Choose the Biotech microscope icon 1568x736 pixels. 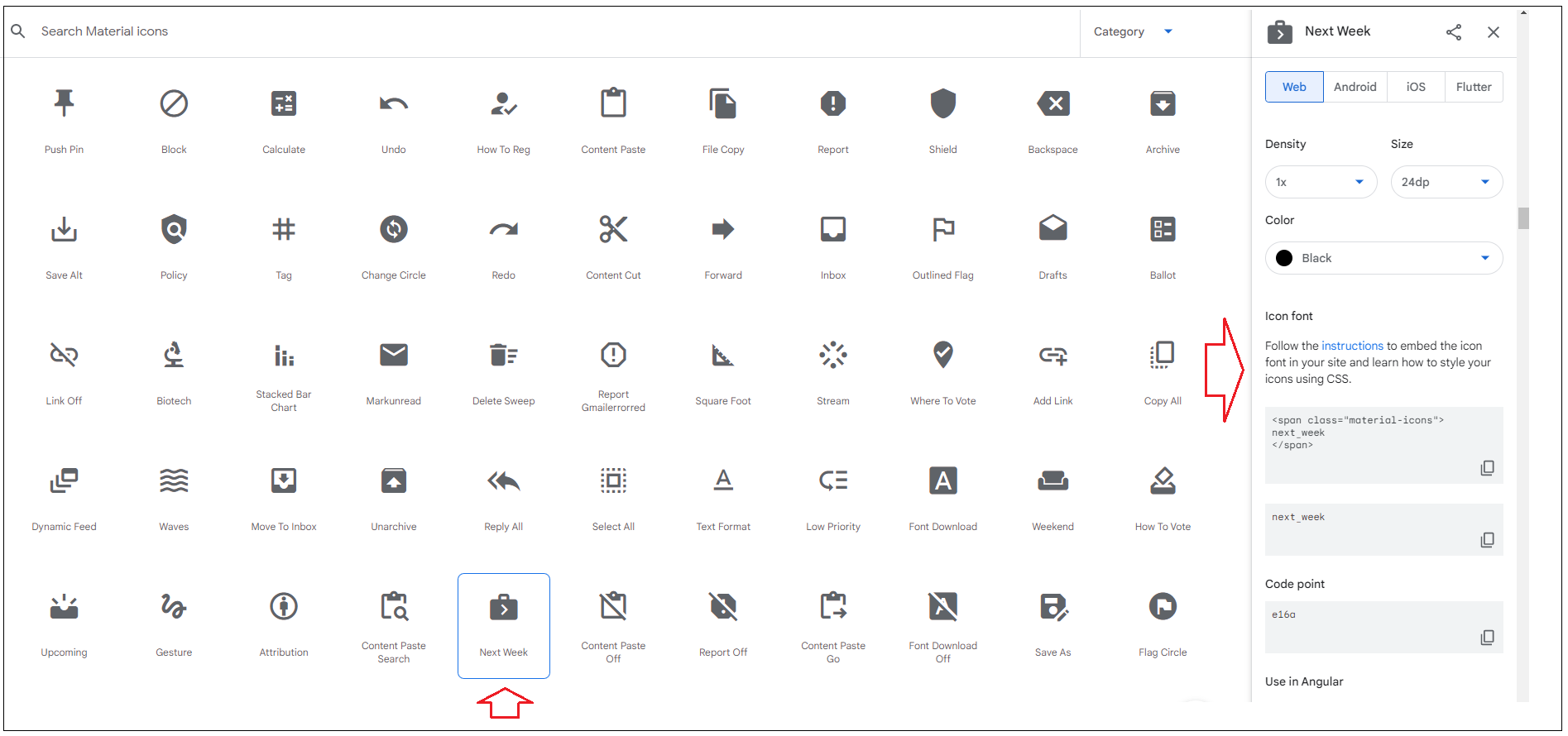[x=174, y=356]
